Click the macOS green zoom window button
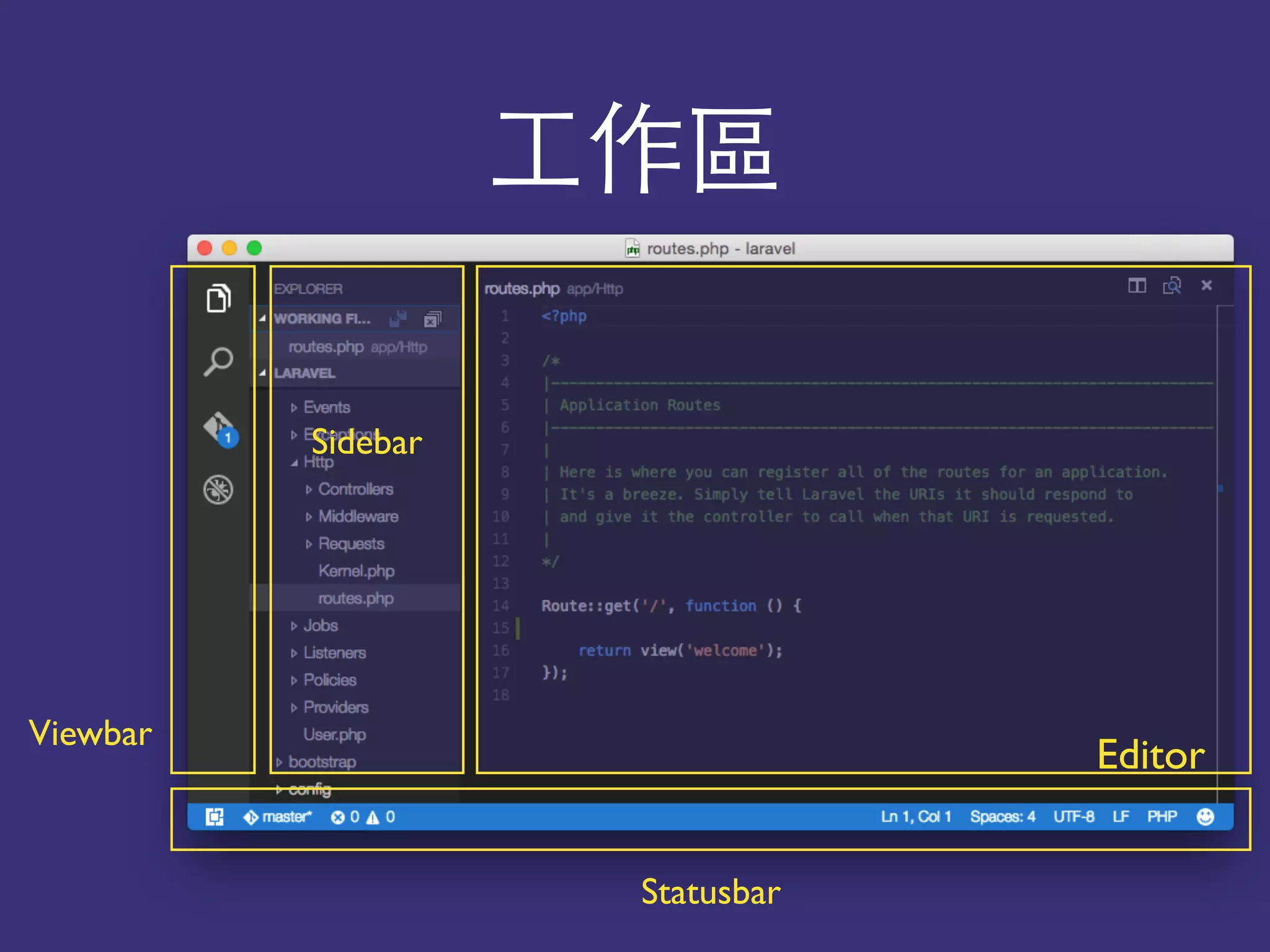The image size is (1270, 952). click(x=254, y=249)
